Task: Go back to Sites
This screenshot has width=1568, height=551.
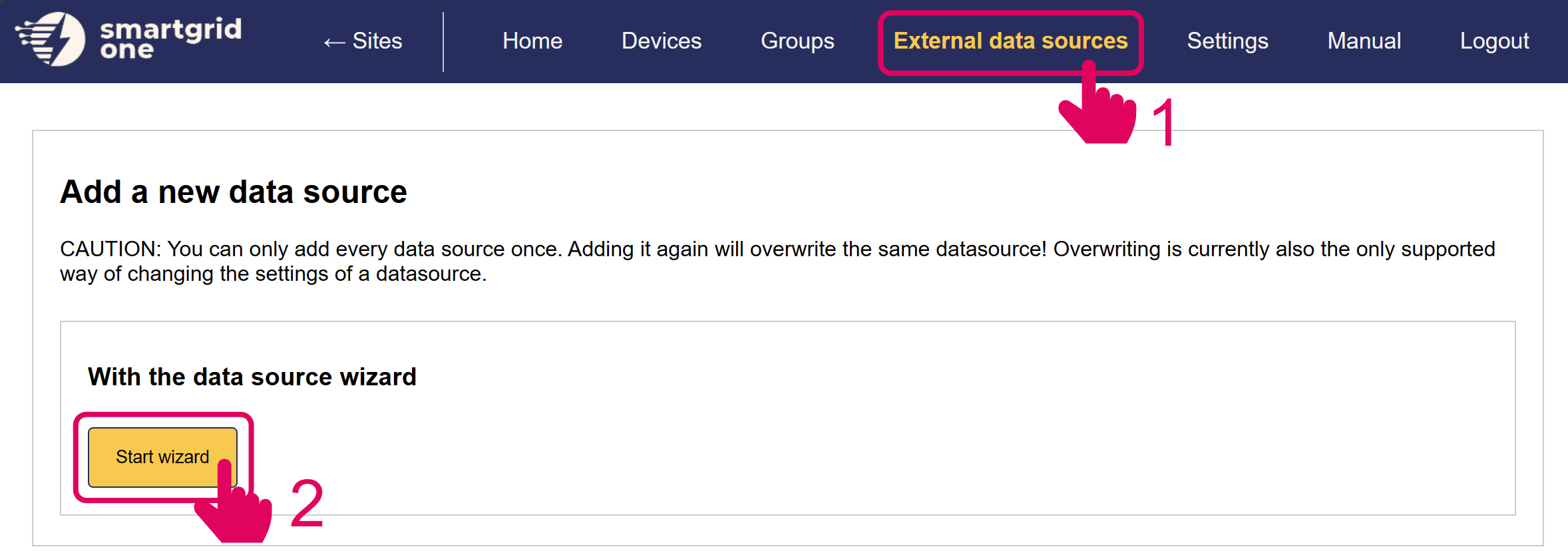Action: pos(377,41)
